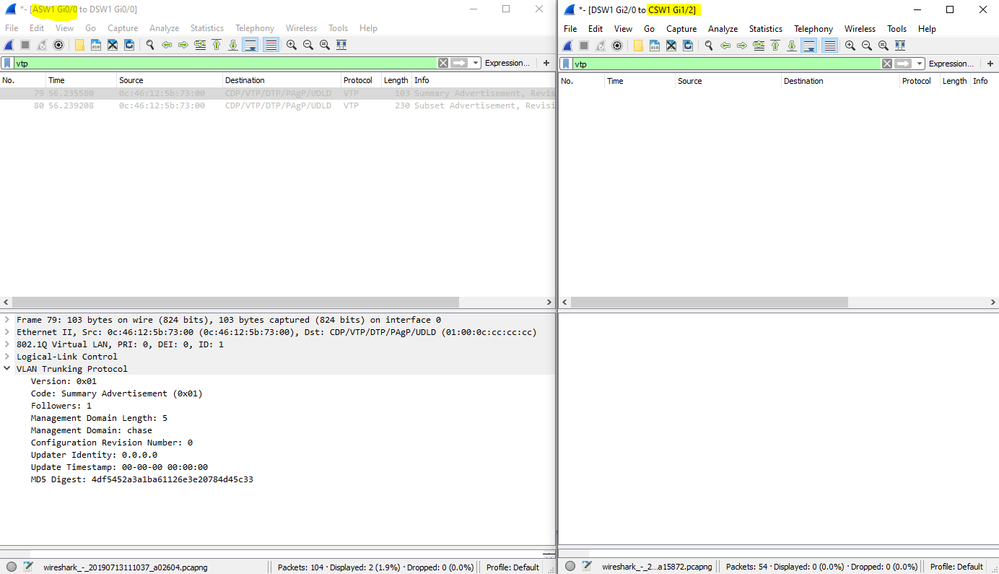This screenshot has width=999, height=574.
Task: Sort by Protocol column in left window
Action: [x=359, y=80]
